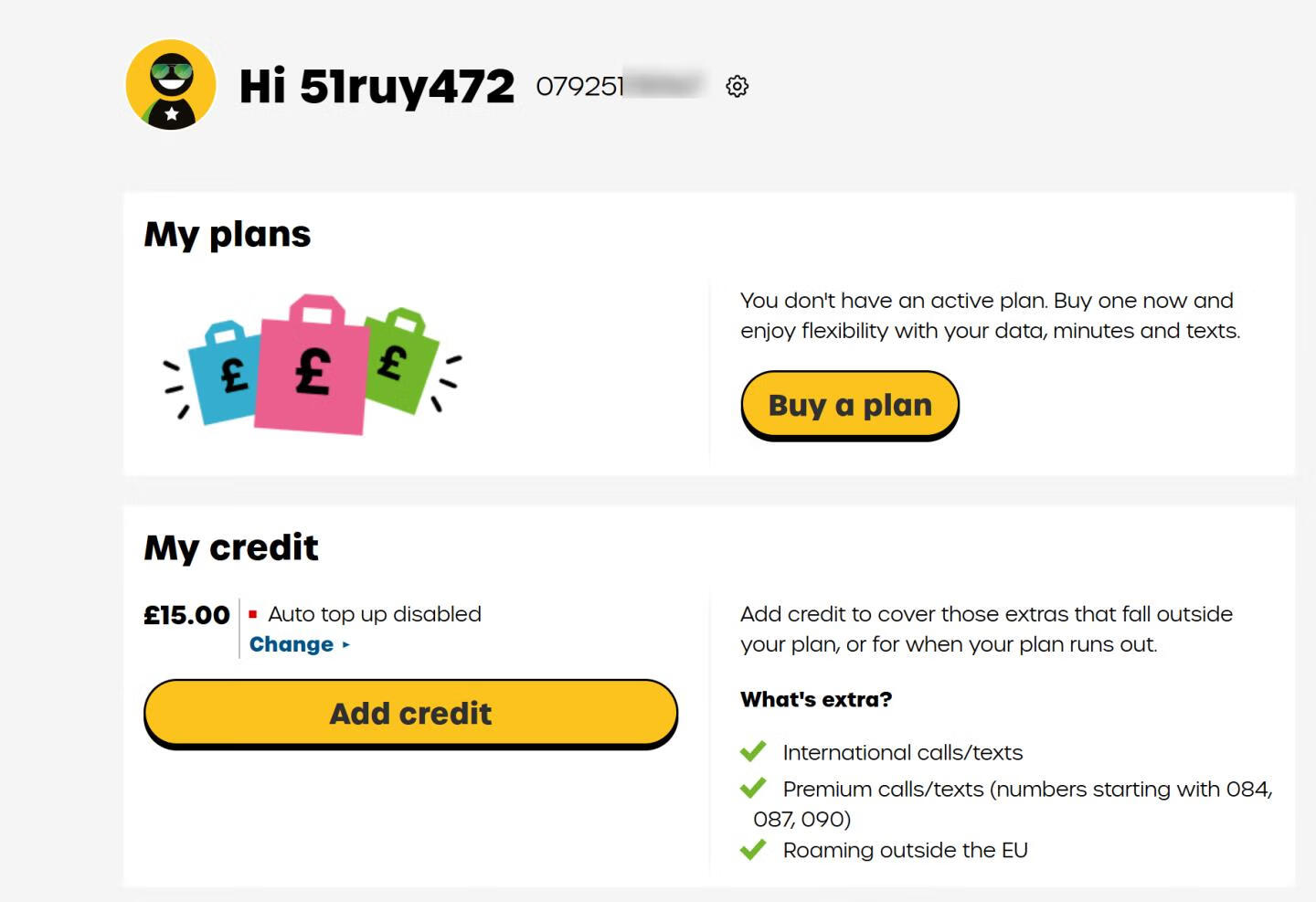Image resolution: width=1316 pixels, height=902 pixels.
Task: Click the green shopping bag illustration
Action: pyautogui.click(x=398, y=360)
